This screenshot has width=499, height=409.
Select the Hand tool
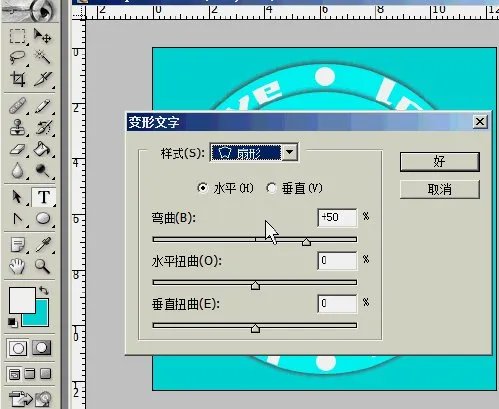[17, 266]
